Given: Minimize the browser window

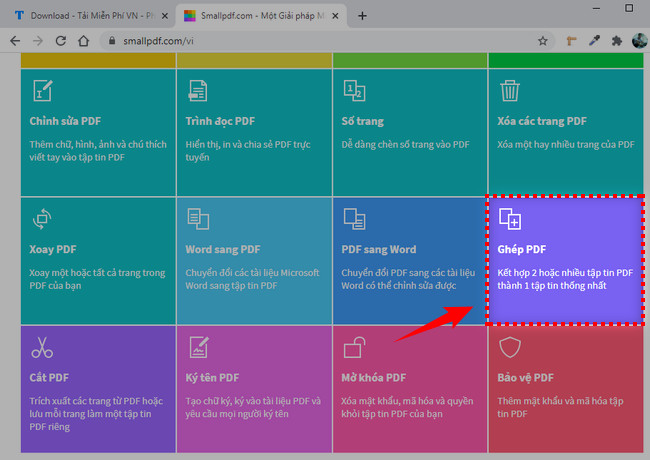Looking at the screenshot, I should tap(597, 8).
